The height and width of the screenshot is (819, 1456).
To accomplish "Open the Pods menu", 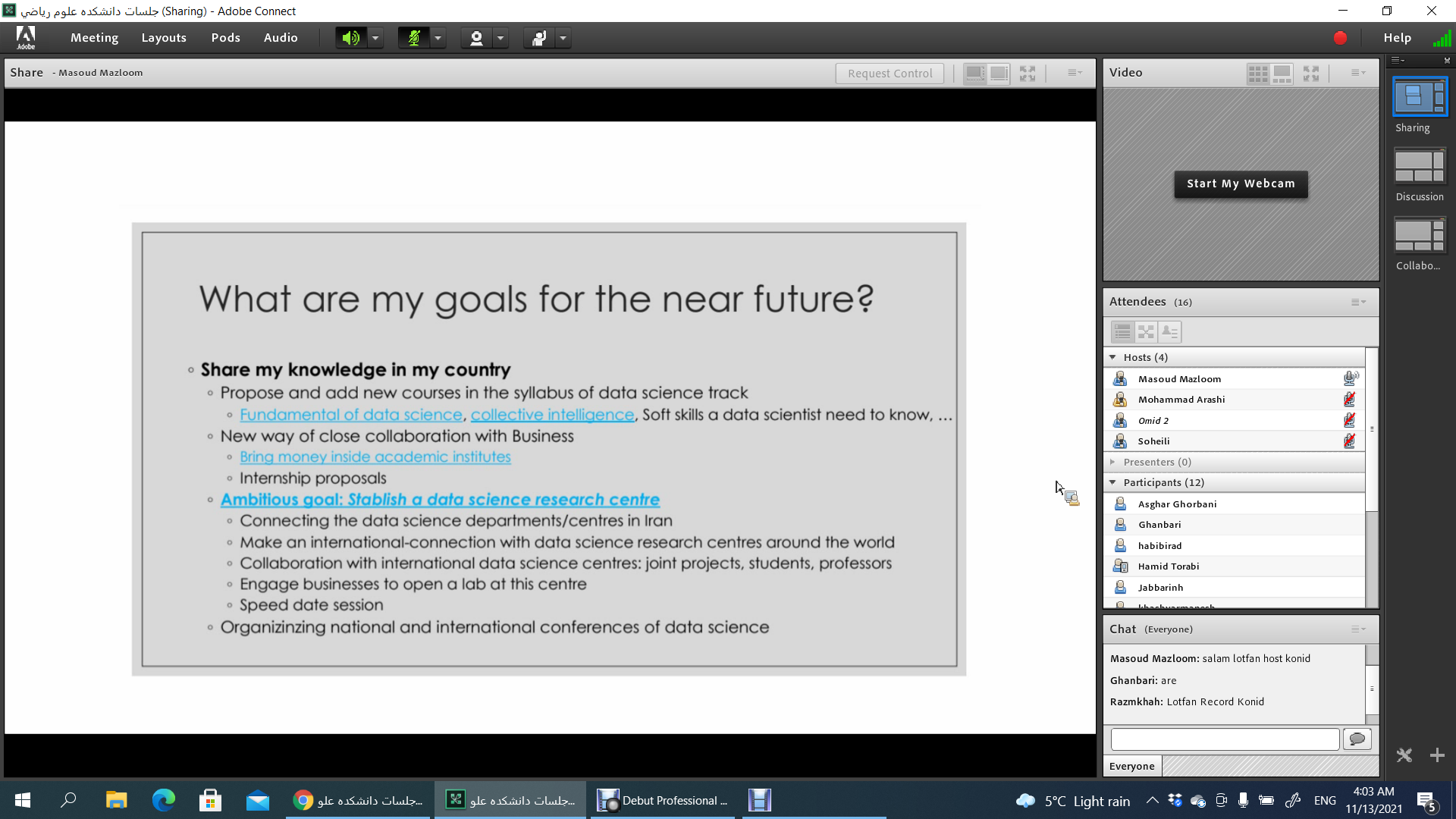I will pos(225,38).
